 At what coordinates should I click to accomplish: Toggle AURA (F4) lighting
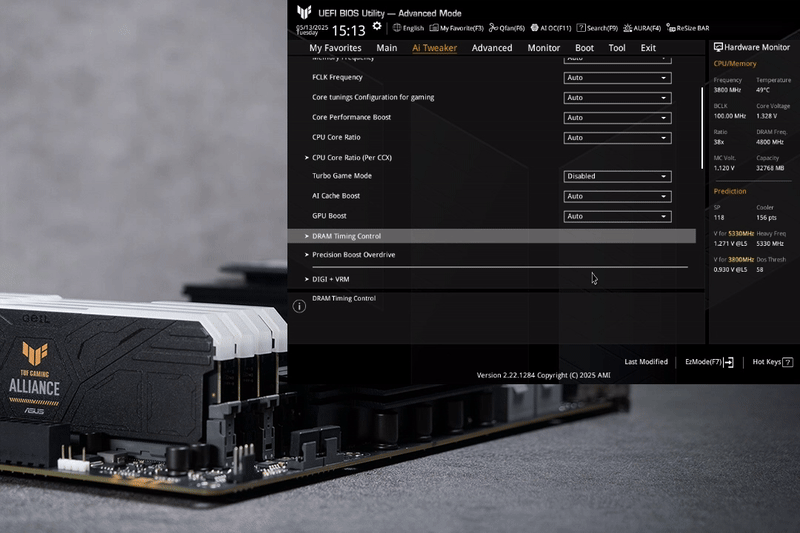(x=642, y=28)
